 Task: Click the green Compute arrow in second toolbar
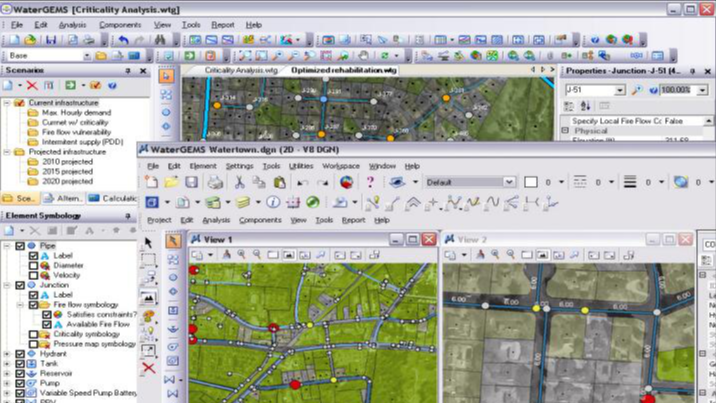coord(190,56)
